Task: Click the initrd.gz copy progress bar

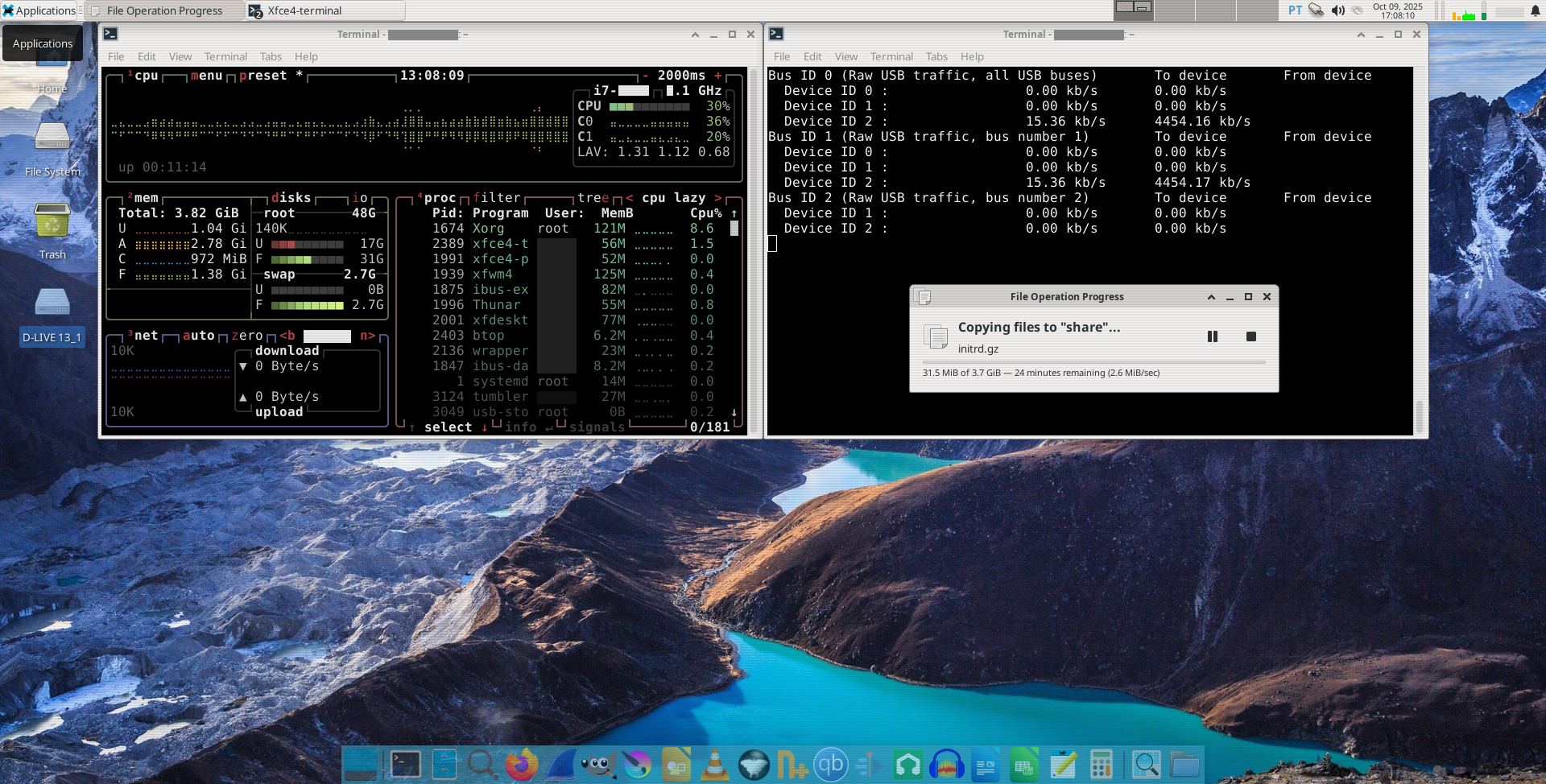Action: point(1093,362)
